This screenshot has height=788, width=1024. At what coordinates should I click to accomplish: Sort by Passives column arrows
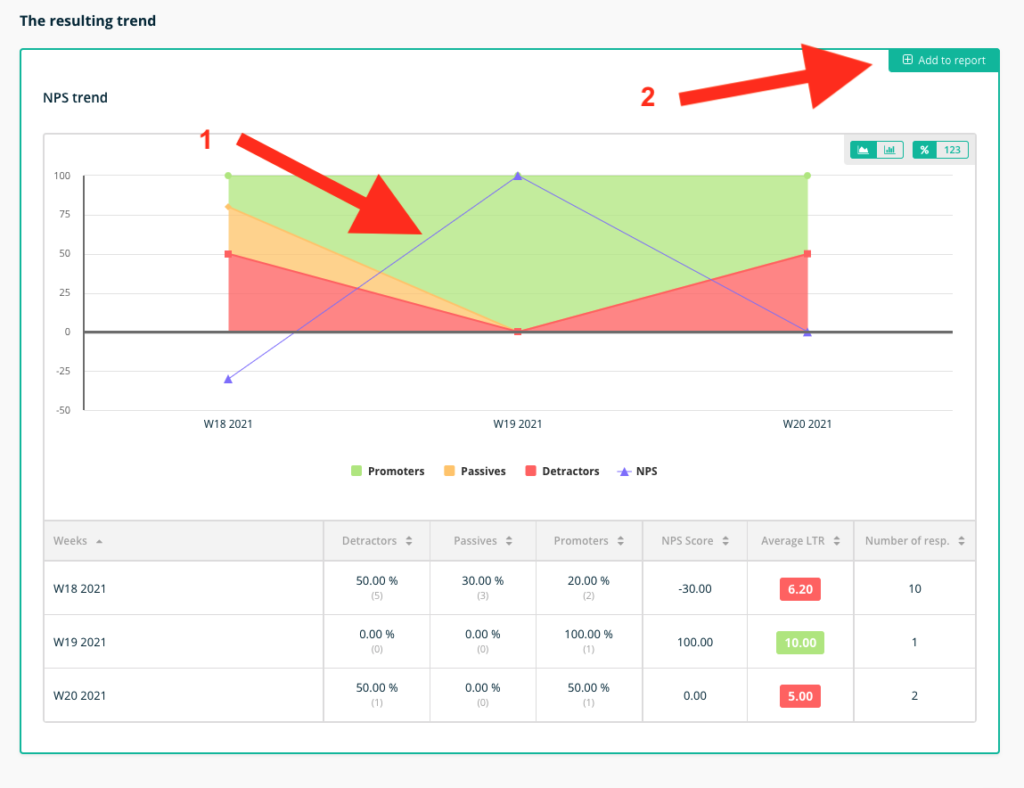click(x=509, y=541)
